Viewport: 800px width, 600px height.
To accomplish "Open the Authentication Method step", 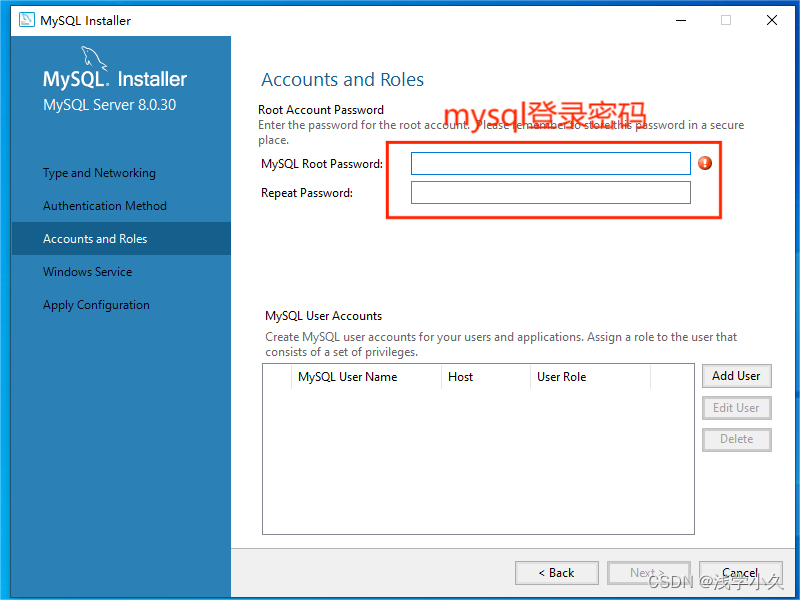I will (x=105, y=206).
